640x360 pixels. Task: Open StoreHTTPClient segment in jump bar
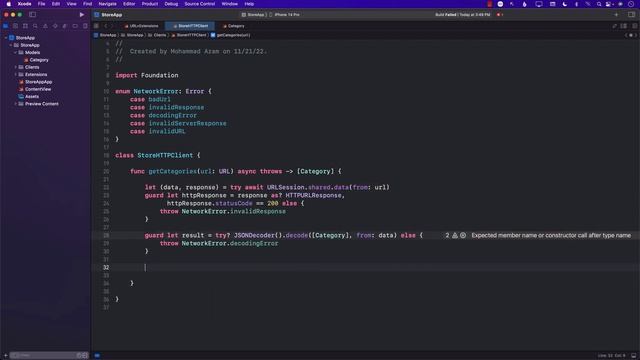click(189, 35)
